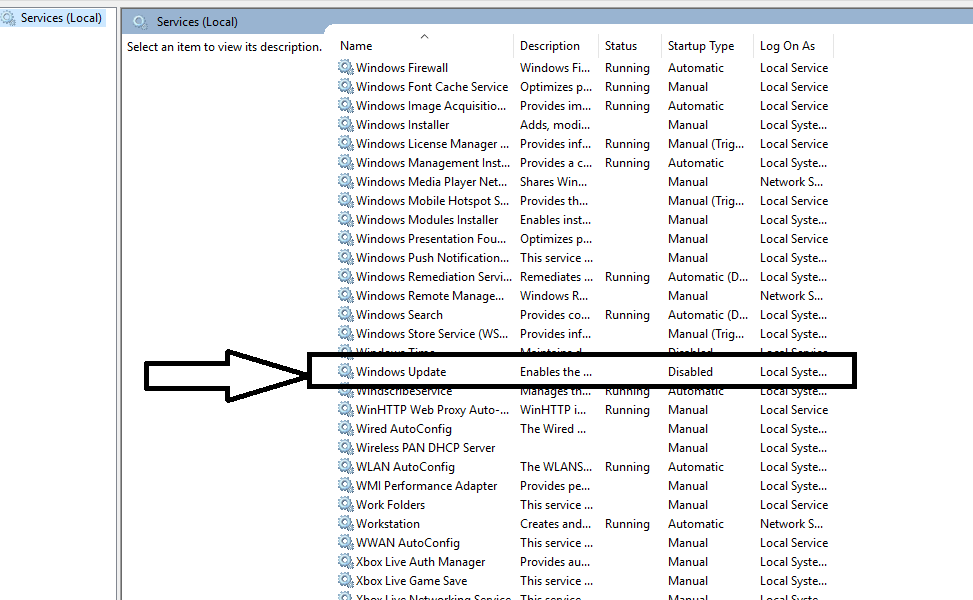Select the Windows Modules Installer service
Image resolution: width=973 pixels, height=600 pixels.
[427, 220]
